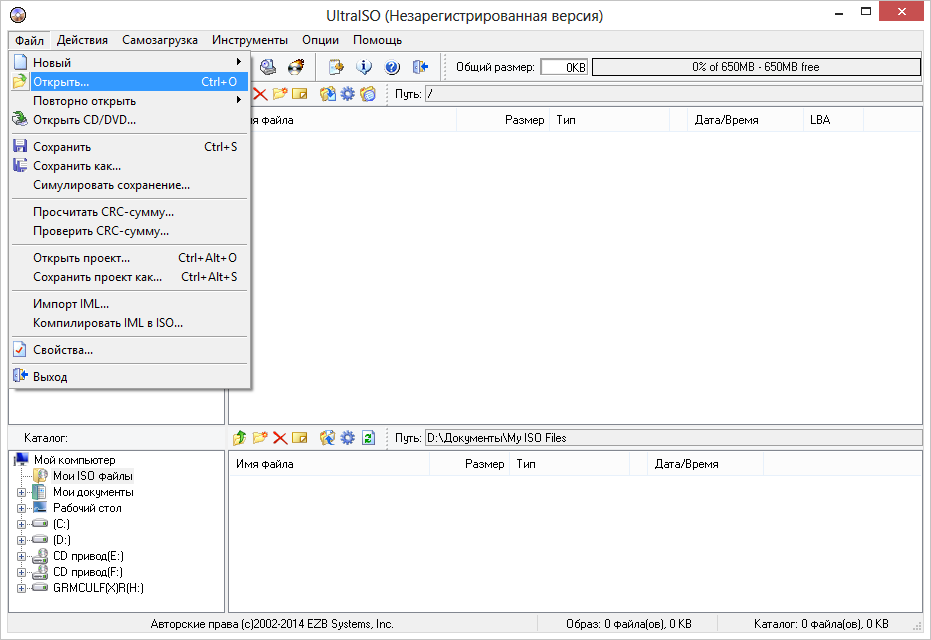Select Мой компьютер in catalog tree

74,460
